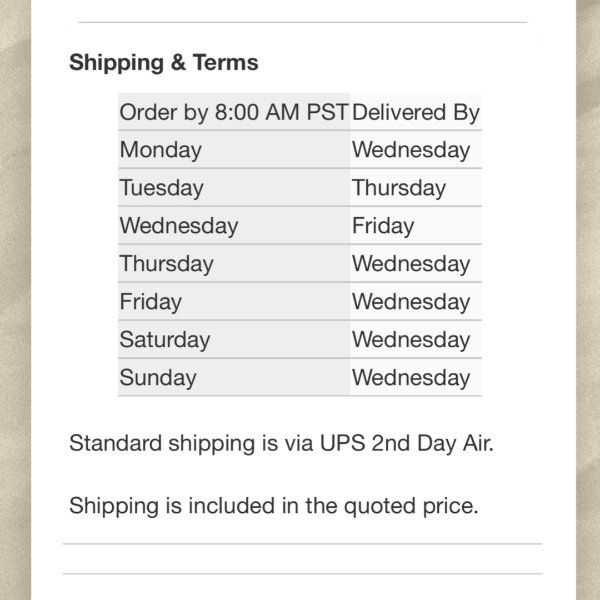Click the Wednesday order day cell
Screen dimensions: 600x600
pos(234,225)
